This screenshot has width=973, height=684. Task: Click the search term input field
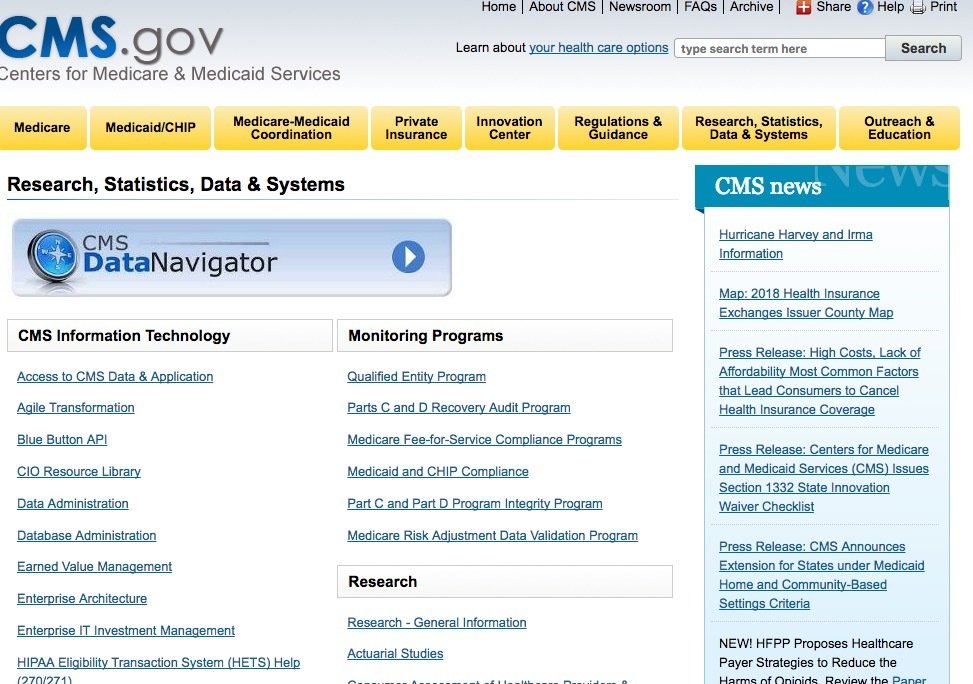pyautogui.click(x=779, y=48)
